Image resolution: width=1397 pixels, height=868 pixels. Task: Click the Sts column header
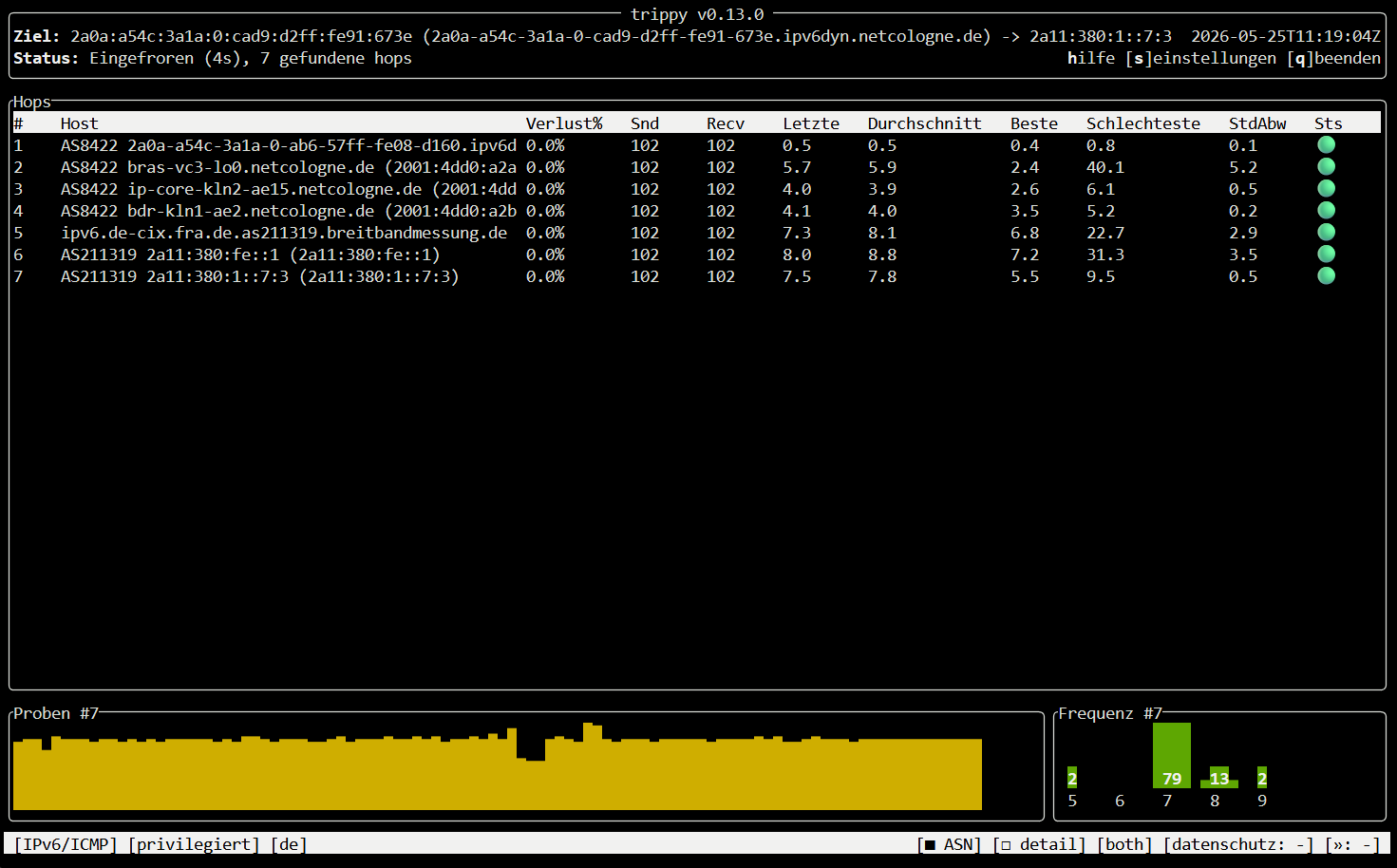(x=1329, y=123)
